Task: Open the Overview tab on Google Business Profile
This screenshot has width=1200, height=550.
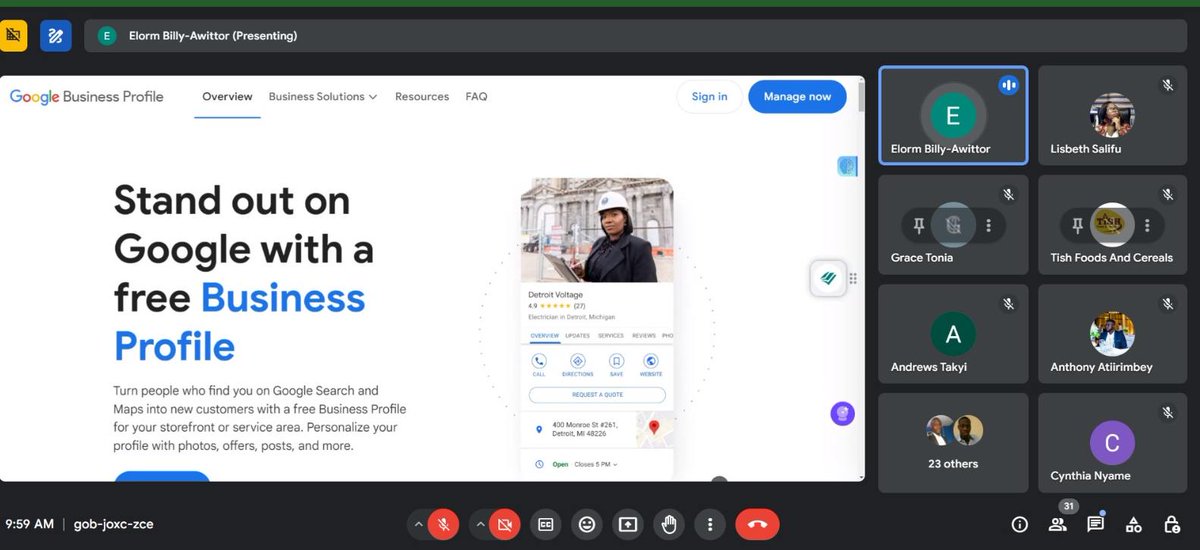Action: click(x=227, y=97)
